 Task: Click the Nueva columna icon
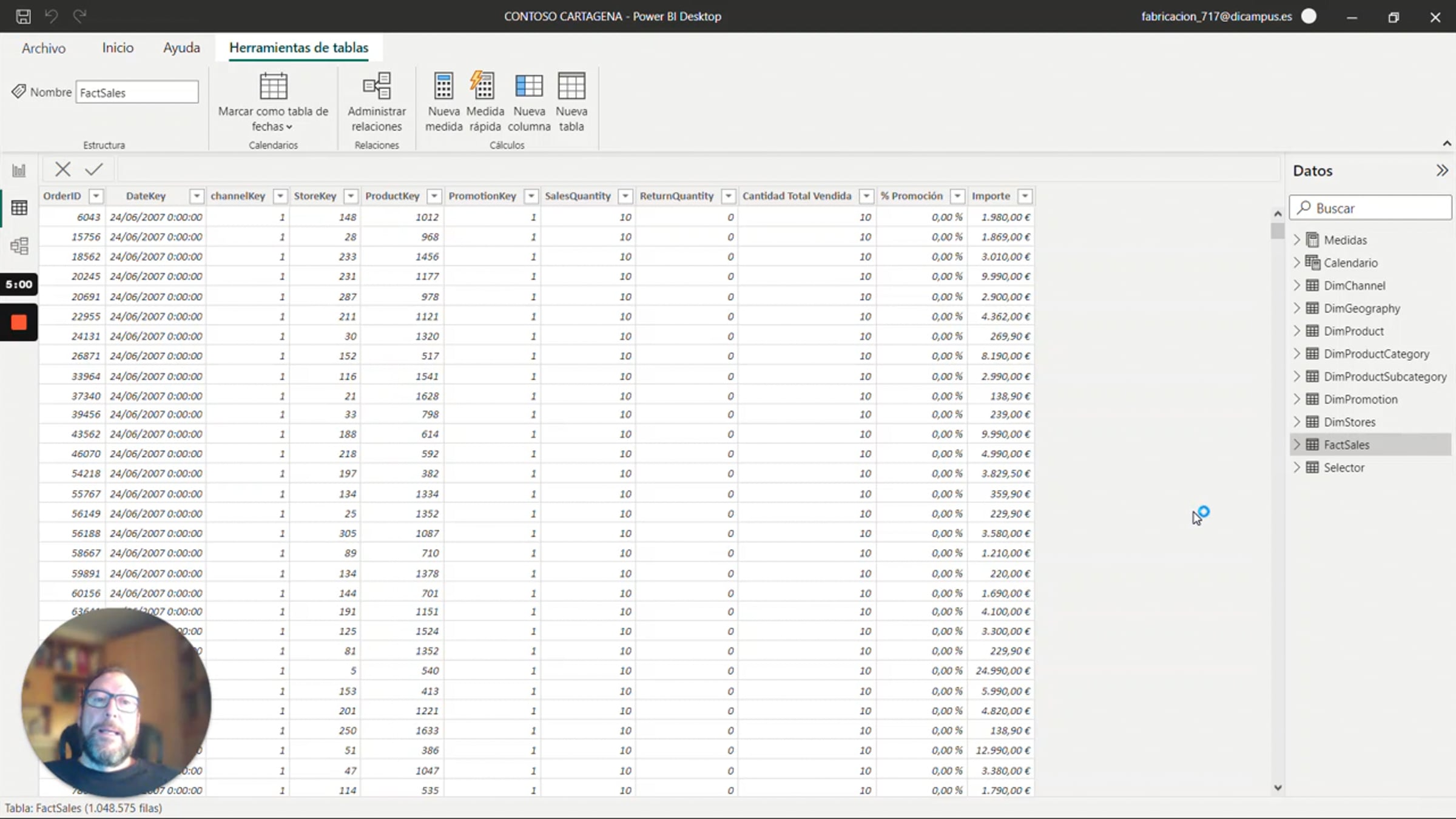(528, 87)
